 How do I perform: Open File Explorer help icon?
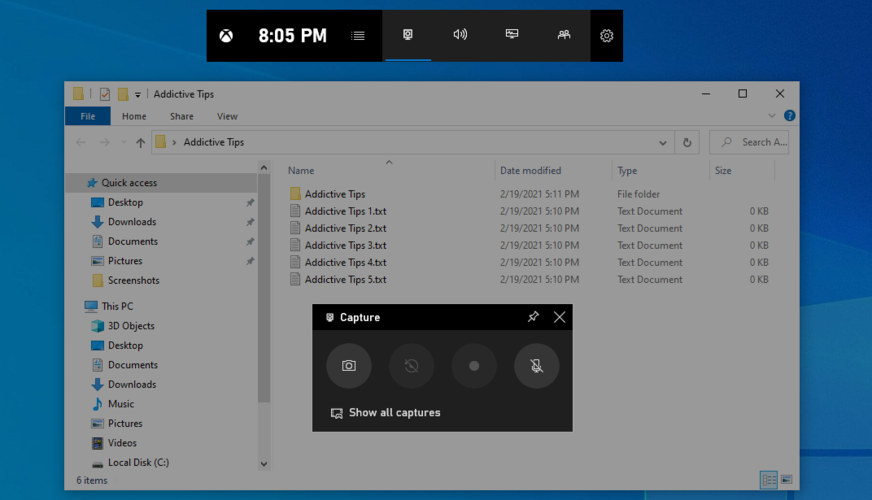[789, 116]
